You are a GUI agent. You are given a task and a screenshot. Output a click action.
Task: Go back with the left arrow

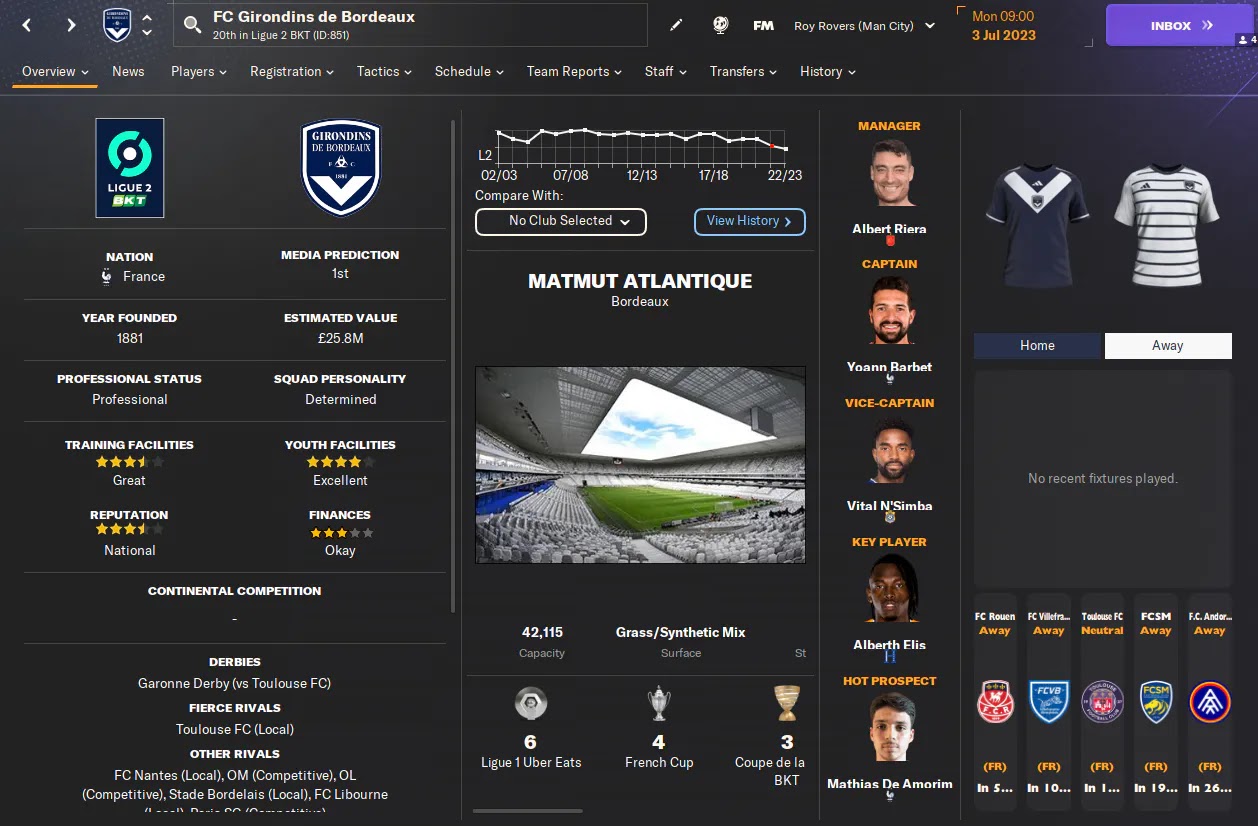coord(27,25)
